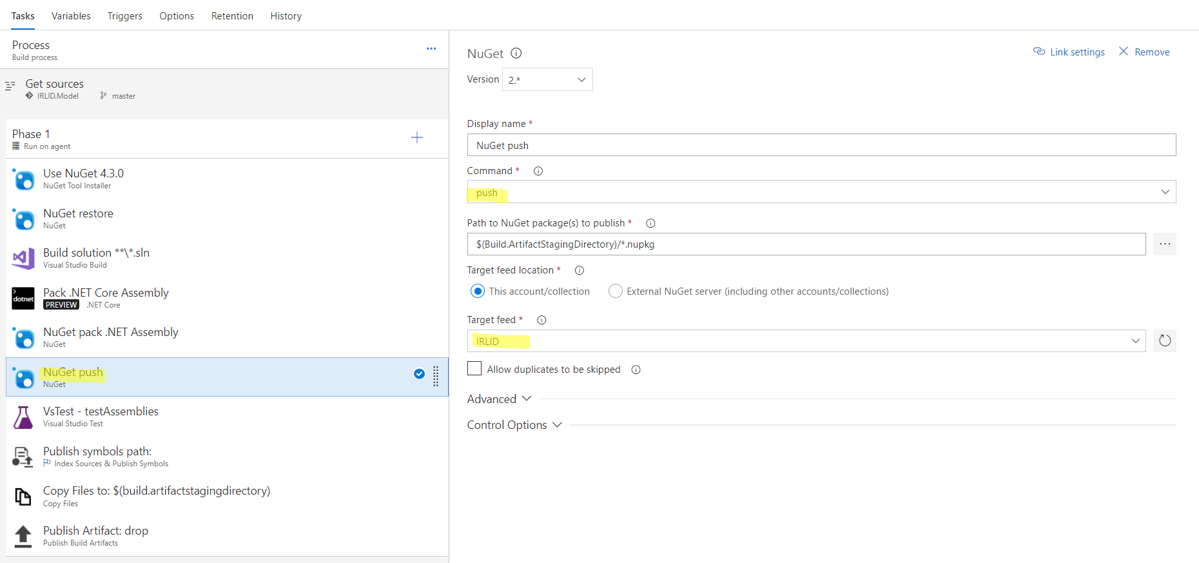
Task: Expand the Advanced section
Action: coord(499,399)
